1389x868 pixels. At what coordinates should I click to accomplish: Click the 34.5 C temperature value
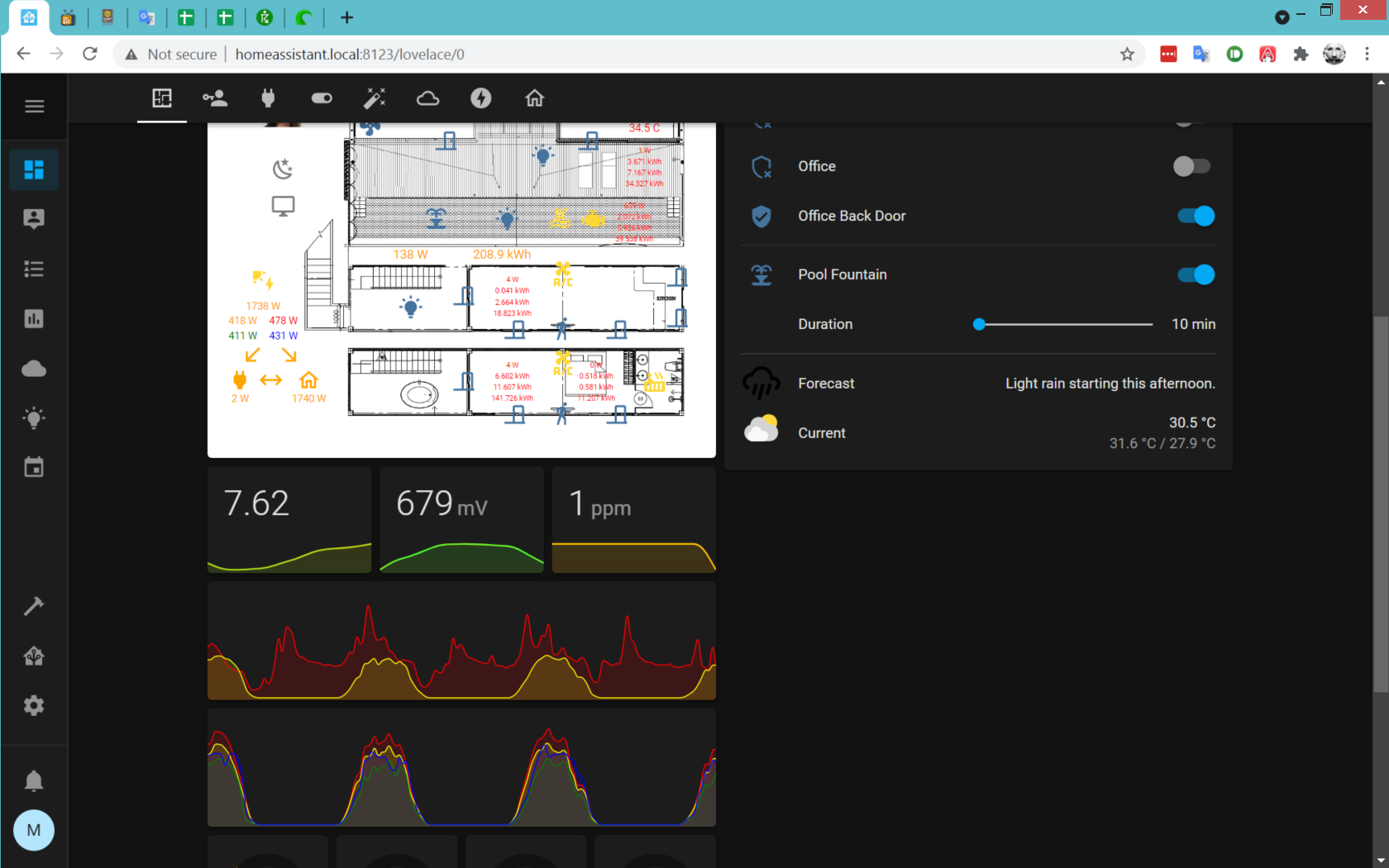pos(644,128)
